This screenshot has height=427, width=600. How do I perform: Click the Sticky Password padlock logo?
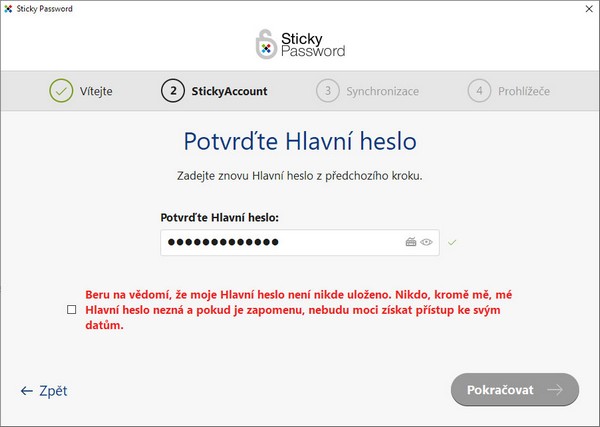[x=266, y=44]
